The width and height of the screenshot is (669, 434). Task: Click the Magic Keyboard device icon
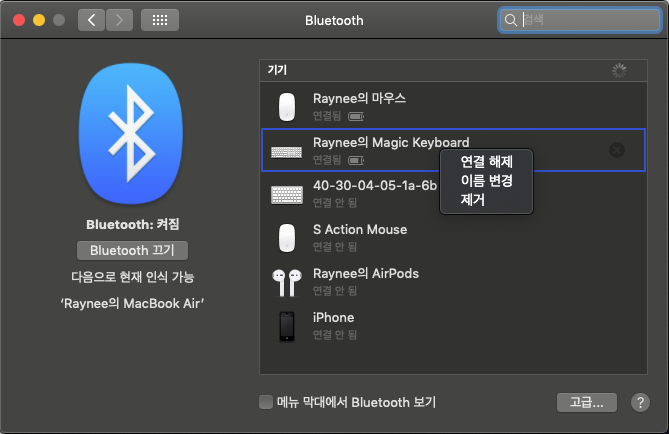(x=287, y=152)
